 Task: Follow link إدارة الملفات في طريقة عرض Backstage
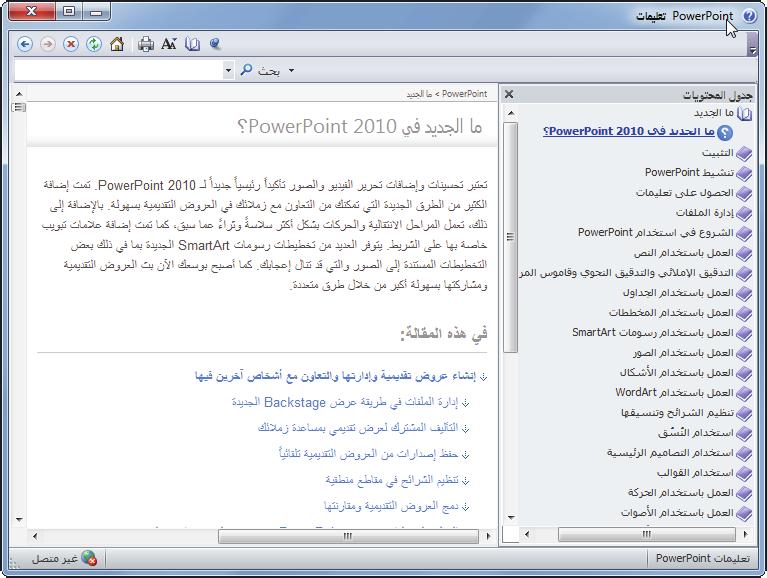point(345,402)
